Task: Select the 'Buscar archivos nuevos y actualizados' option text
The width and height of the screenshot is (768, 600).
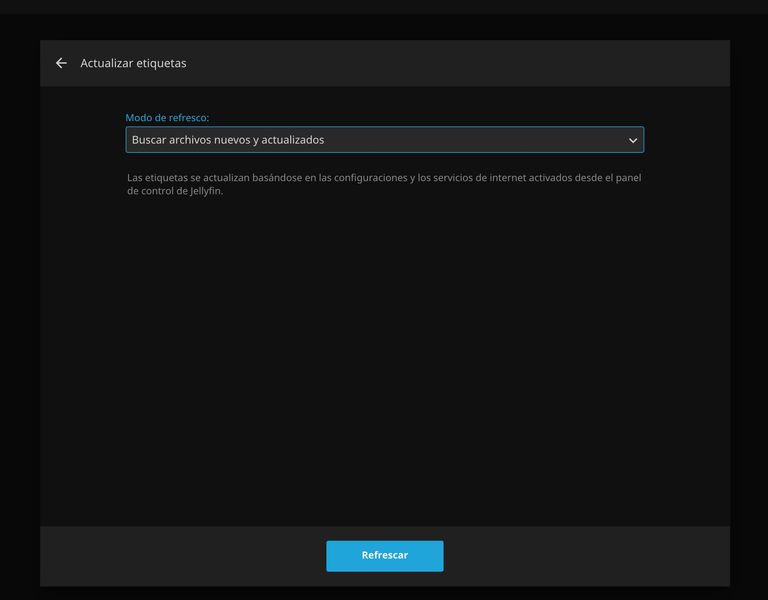Action: 228,140
